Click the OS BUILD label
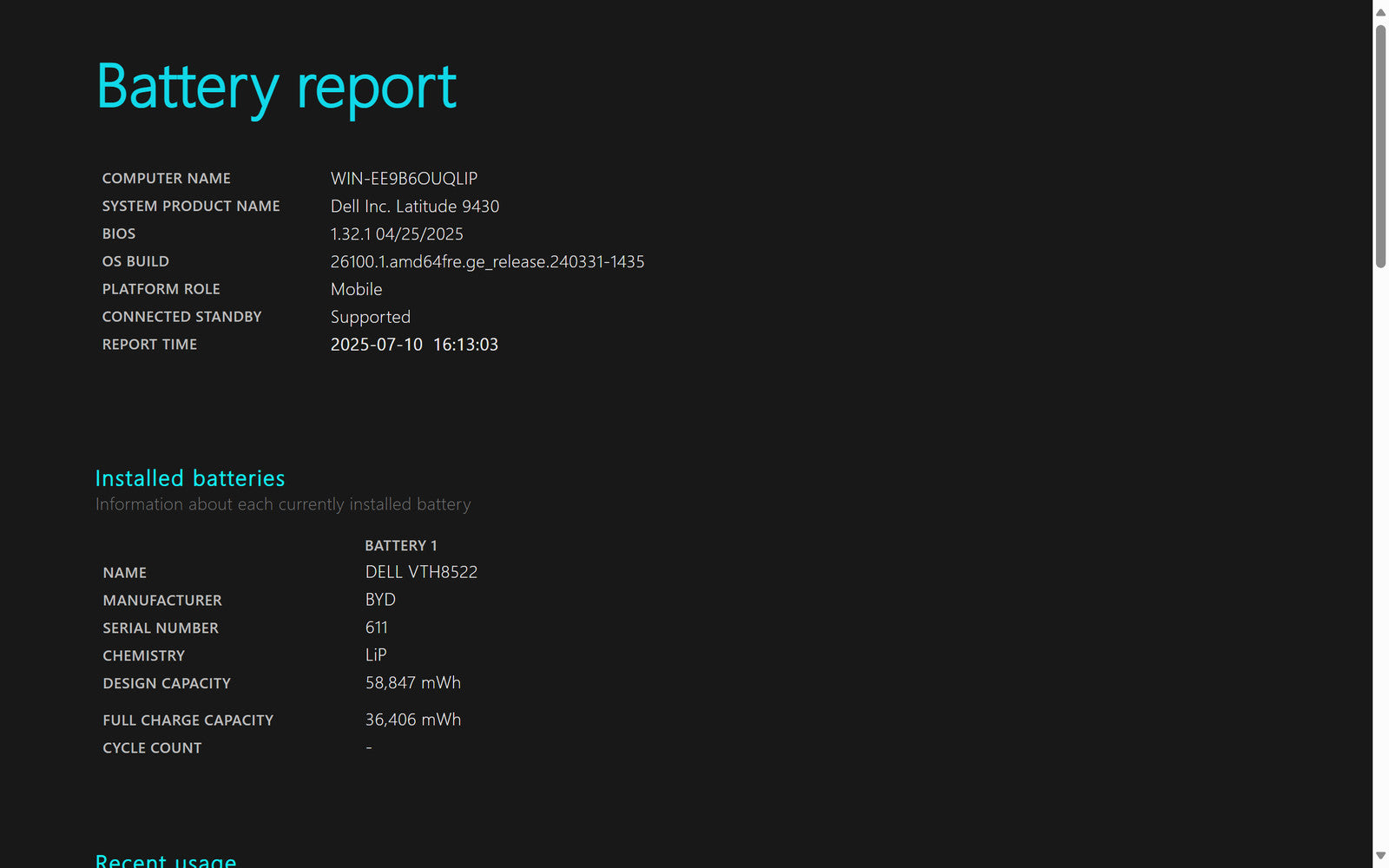 click(135, 261)
